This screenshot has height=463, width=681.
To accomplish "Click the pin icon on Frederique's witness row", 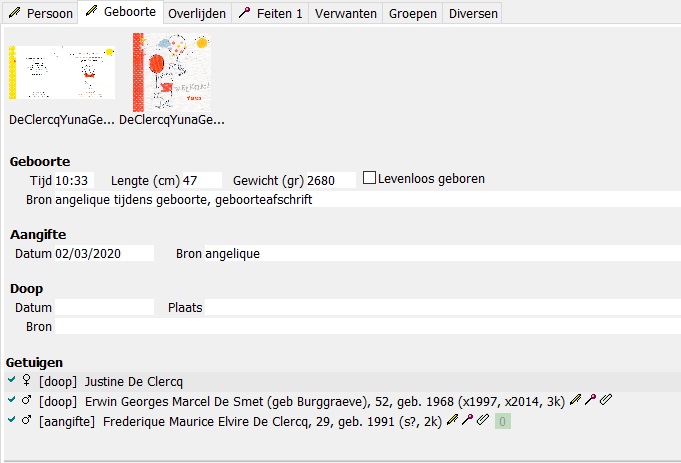I will (467, 421).
